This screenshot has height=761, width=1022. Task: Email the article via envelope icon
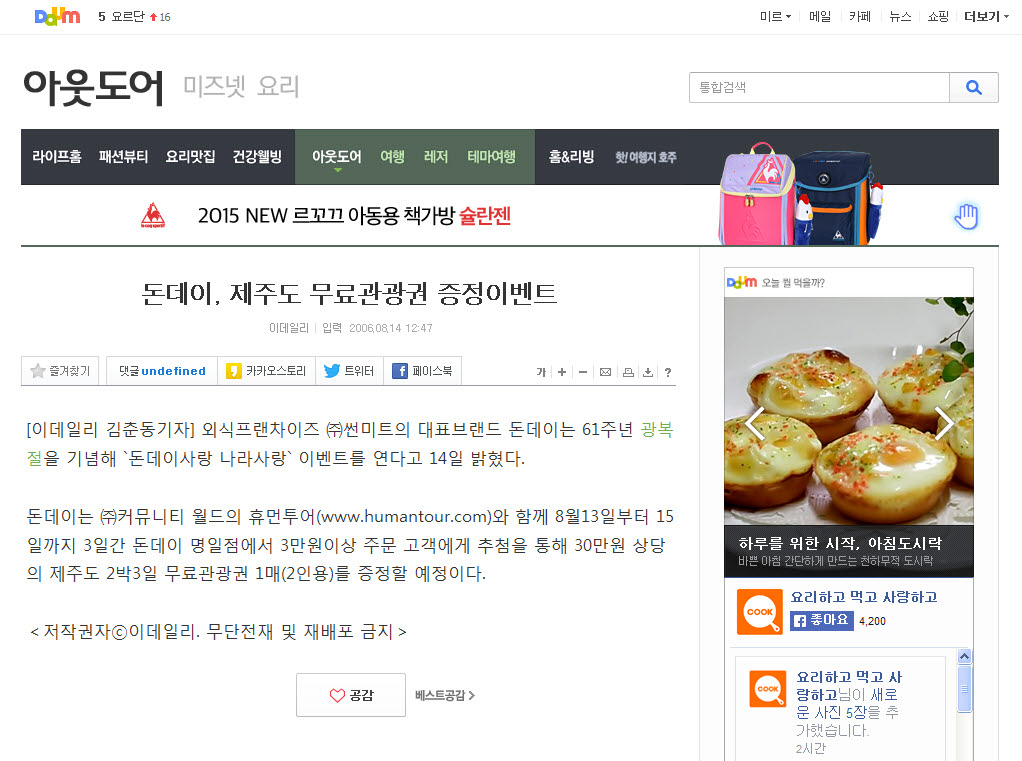click(606, 372)
